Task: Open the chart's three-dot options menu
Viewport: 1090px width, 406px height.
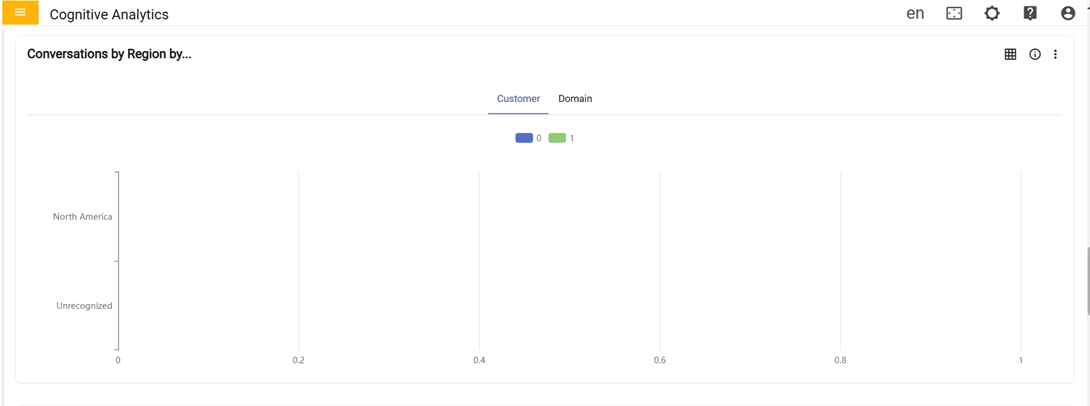Action: click(x=1055, y=55)
